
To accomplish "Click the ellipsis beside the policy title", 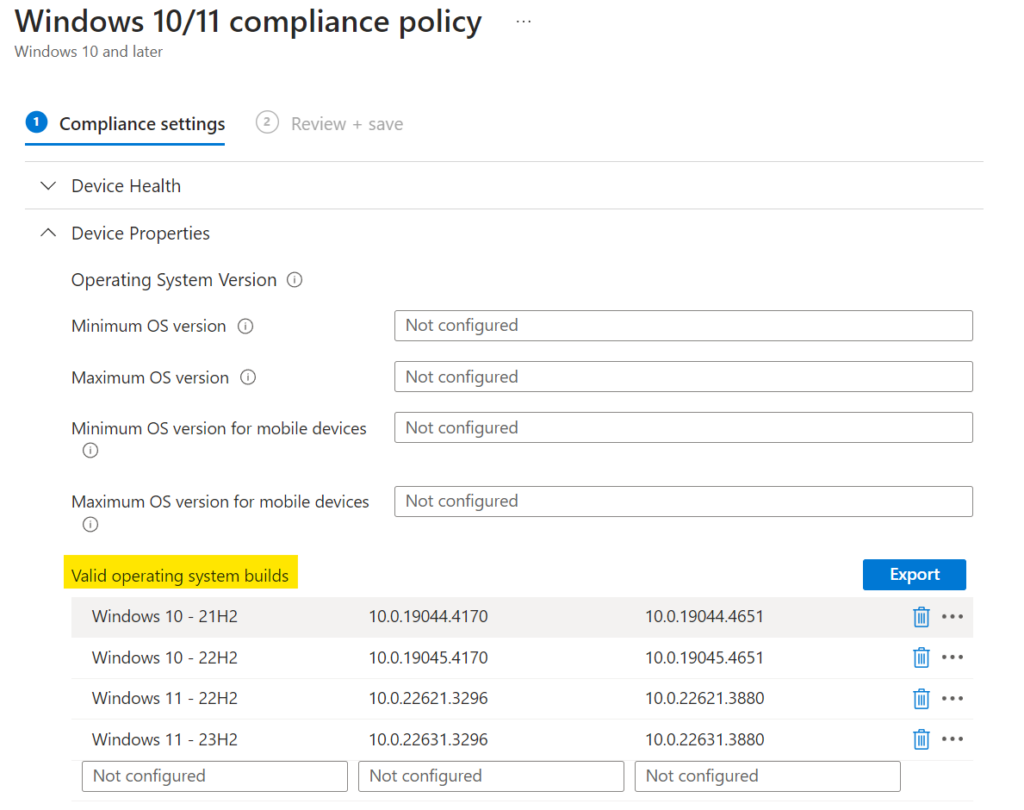I will [x=523, y=20].
